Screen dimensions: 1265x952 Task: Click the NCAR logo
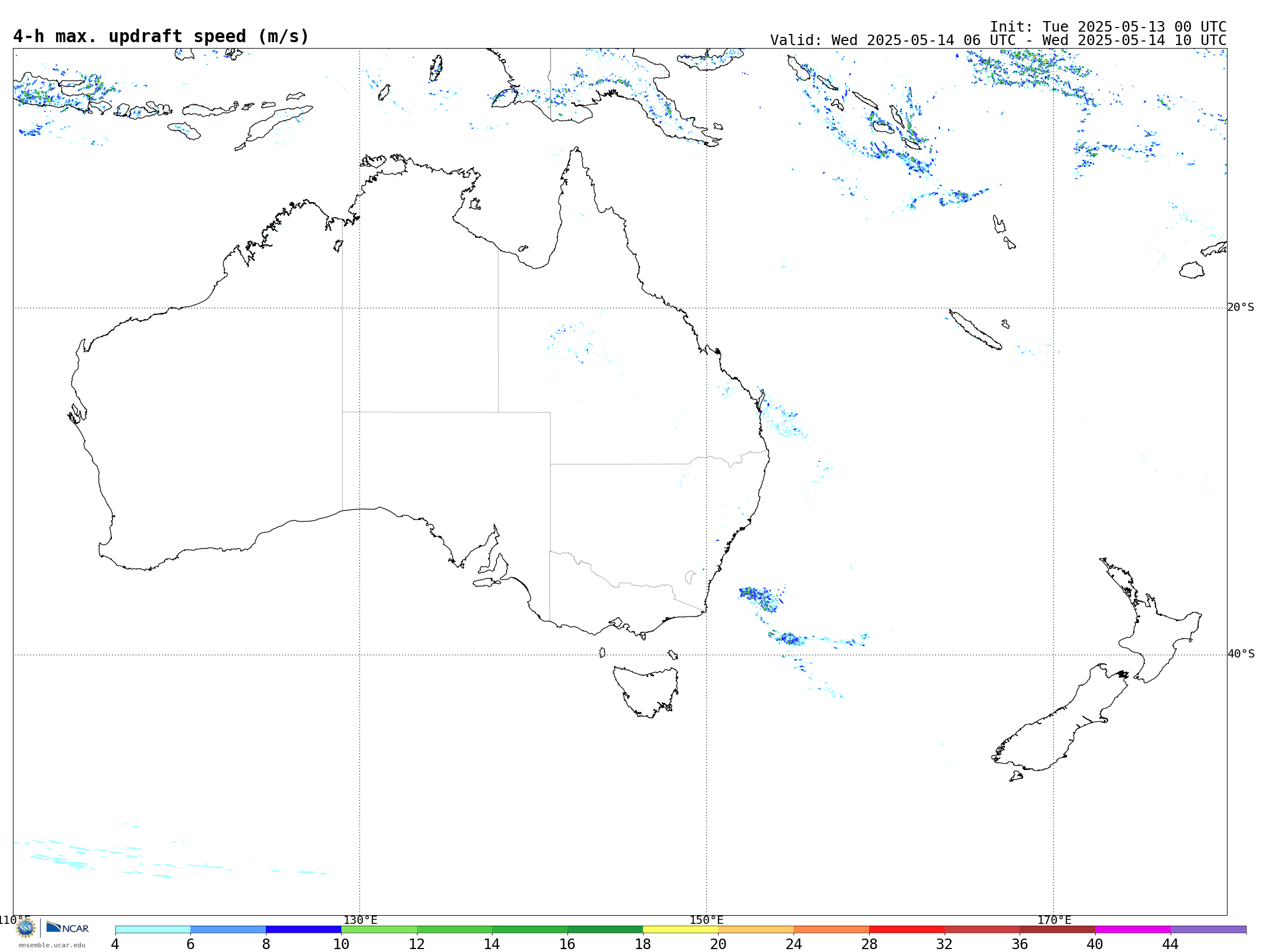67,928
